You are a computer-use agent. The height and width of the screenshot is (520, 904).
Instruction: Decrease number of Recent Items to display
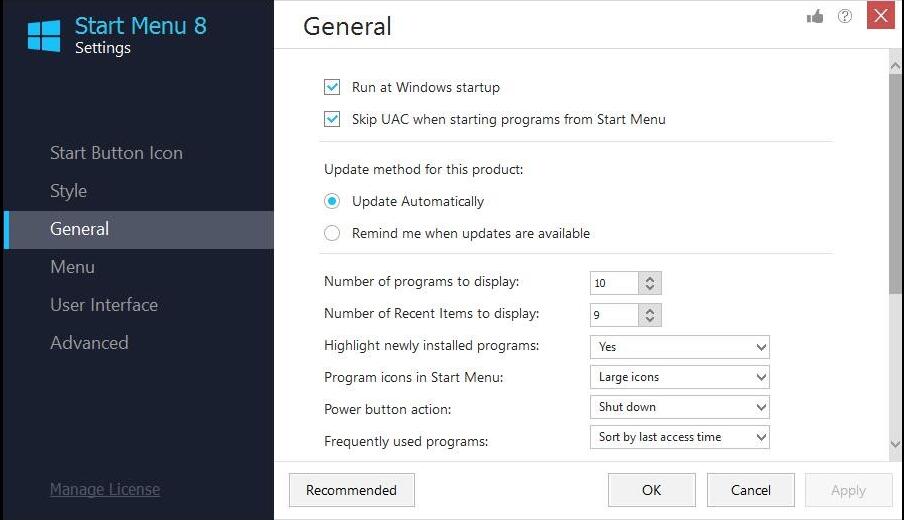(650, 319)
